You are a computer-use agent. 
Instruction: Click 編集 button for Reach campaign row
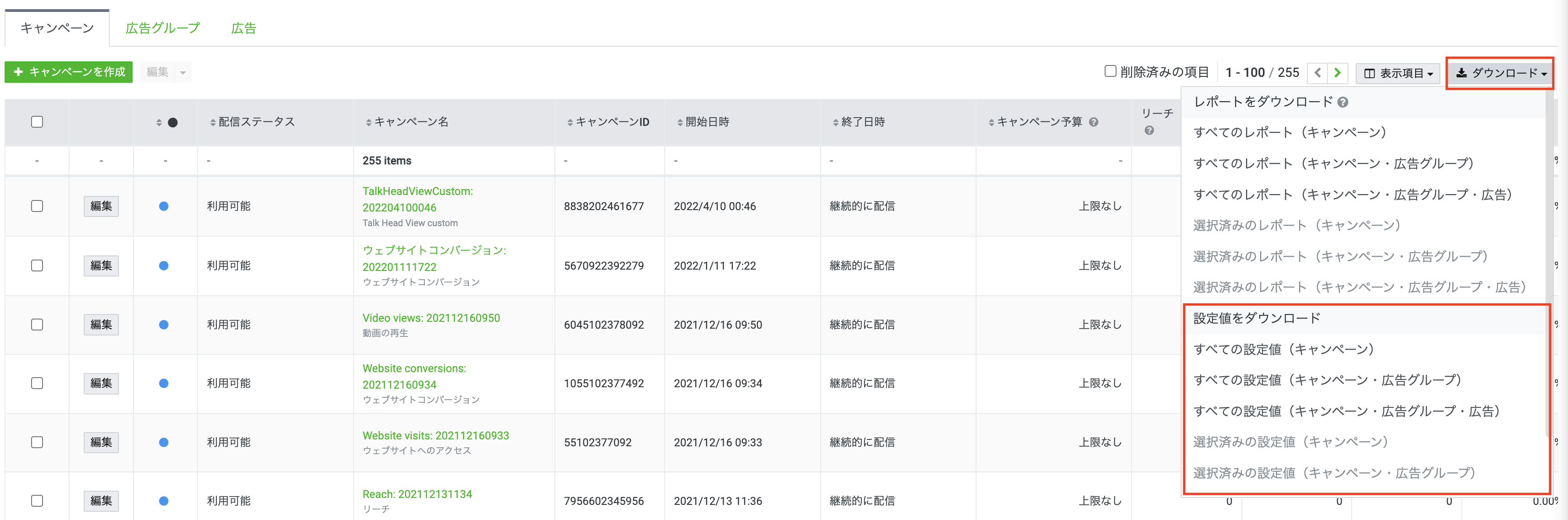(101, 500)
